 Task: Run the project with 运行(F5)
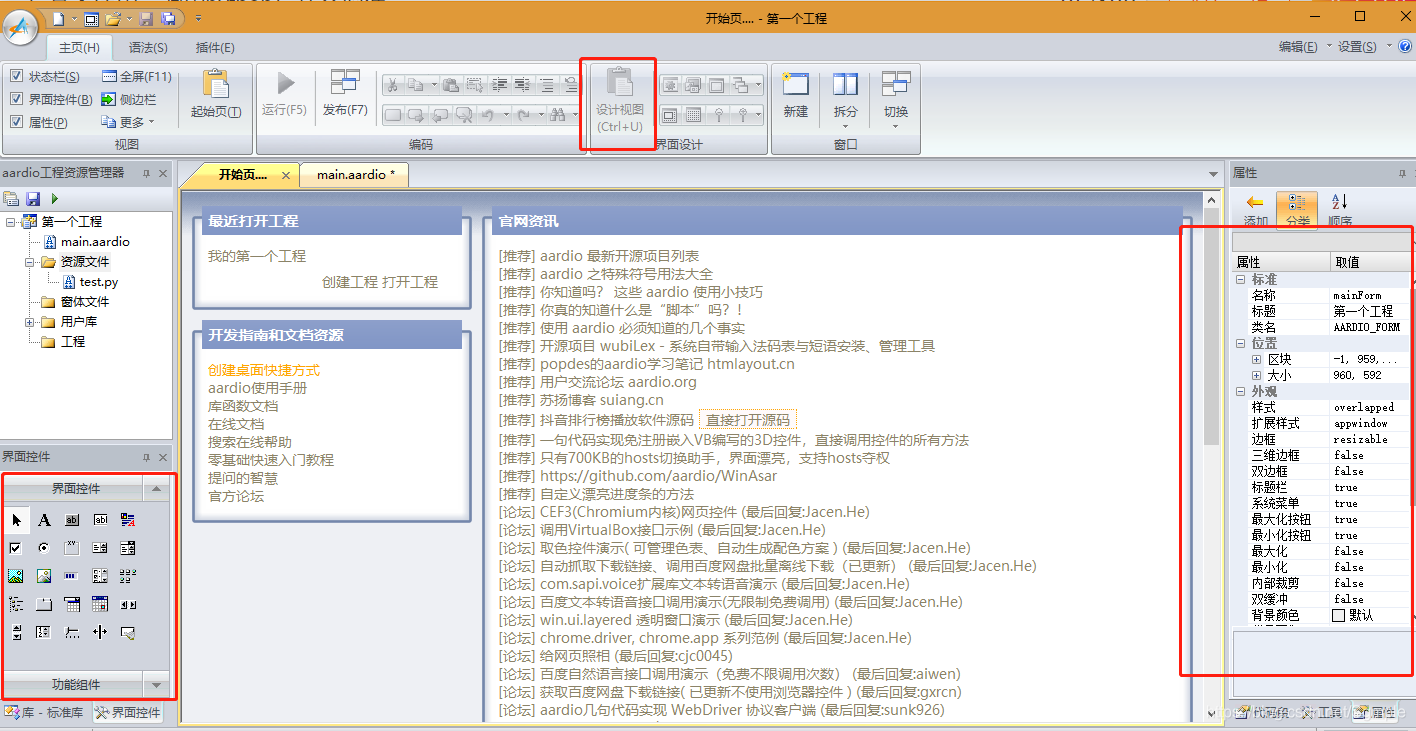284,95
